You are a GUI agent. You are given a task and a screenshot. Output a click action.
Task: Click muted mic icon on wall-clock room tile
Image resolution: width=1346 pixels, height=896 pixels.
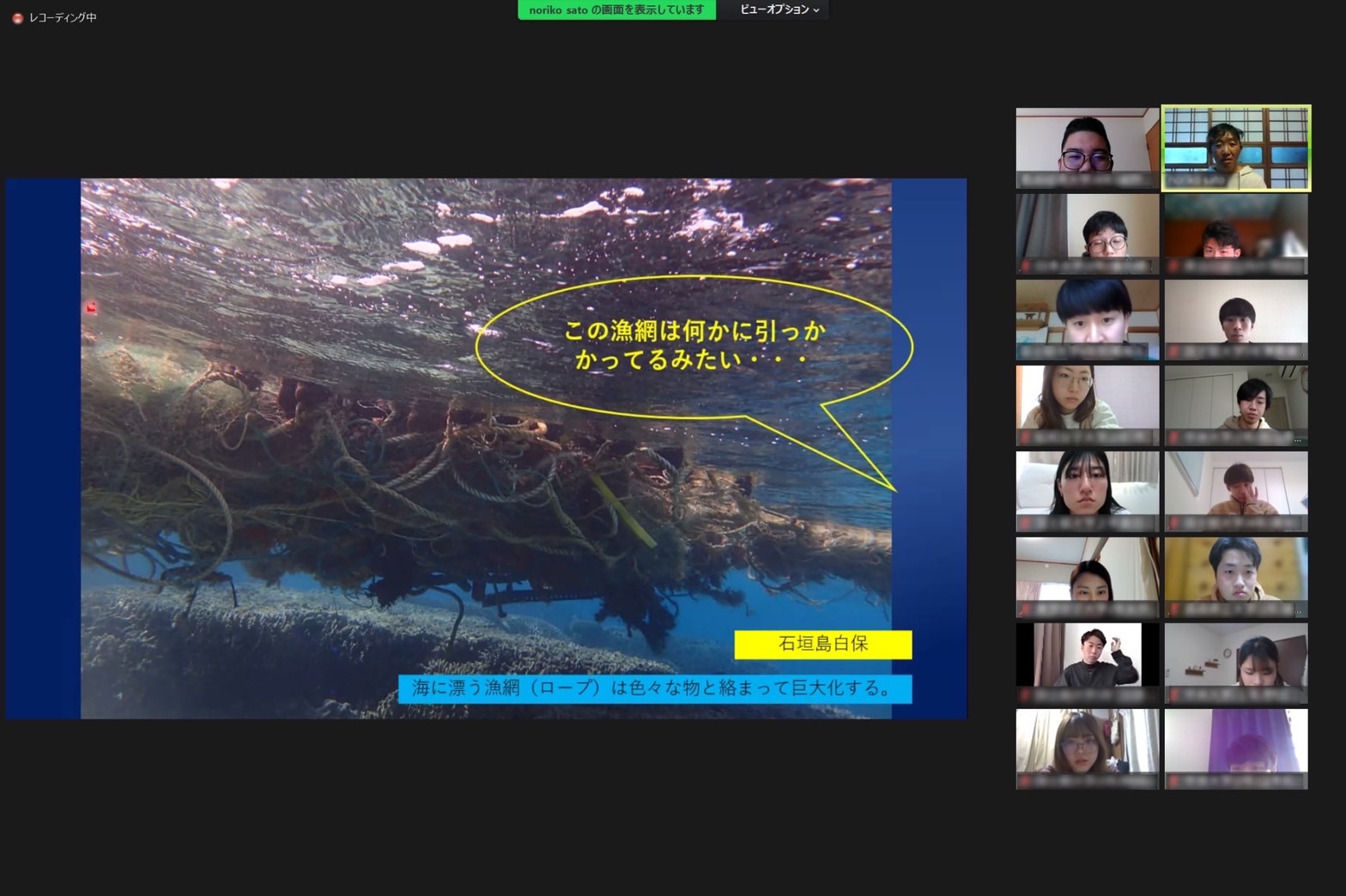pyautogui.click(x=1173, y=696)
